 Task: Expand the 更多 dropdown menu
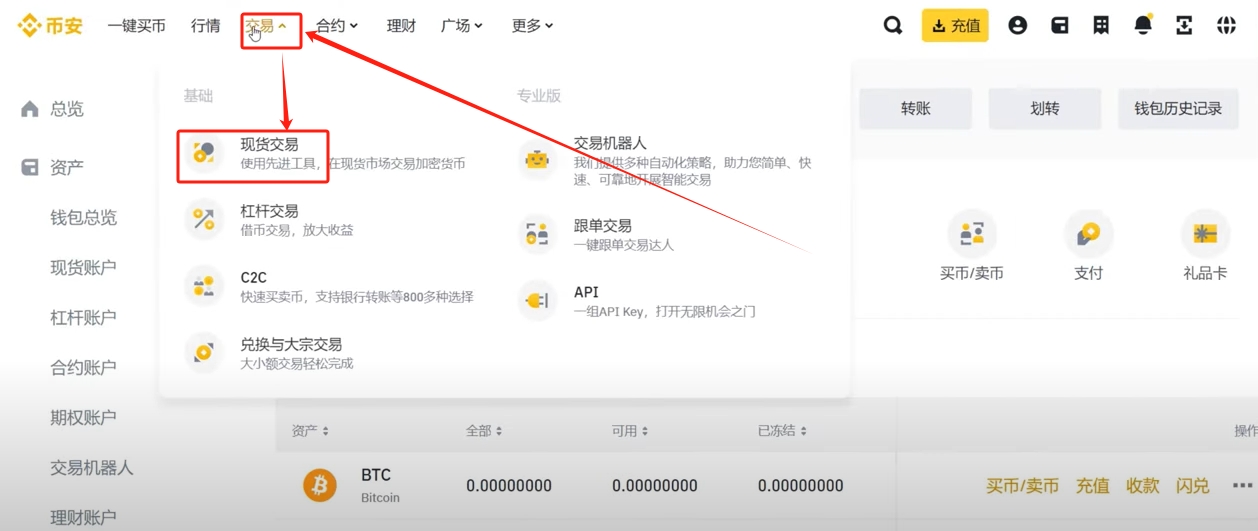click(532, 26)
